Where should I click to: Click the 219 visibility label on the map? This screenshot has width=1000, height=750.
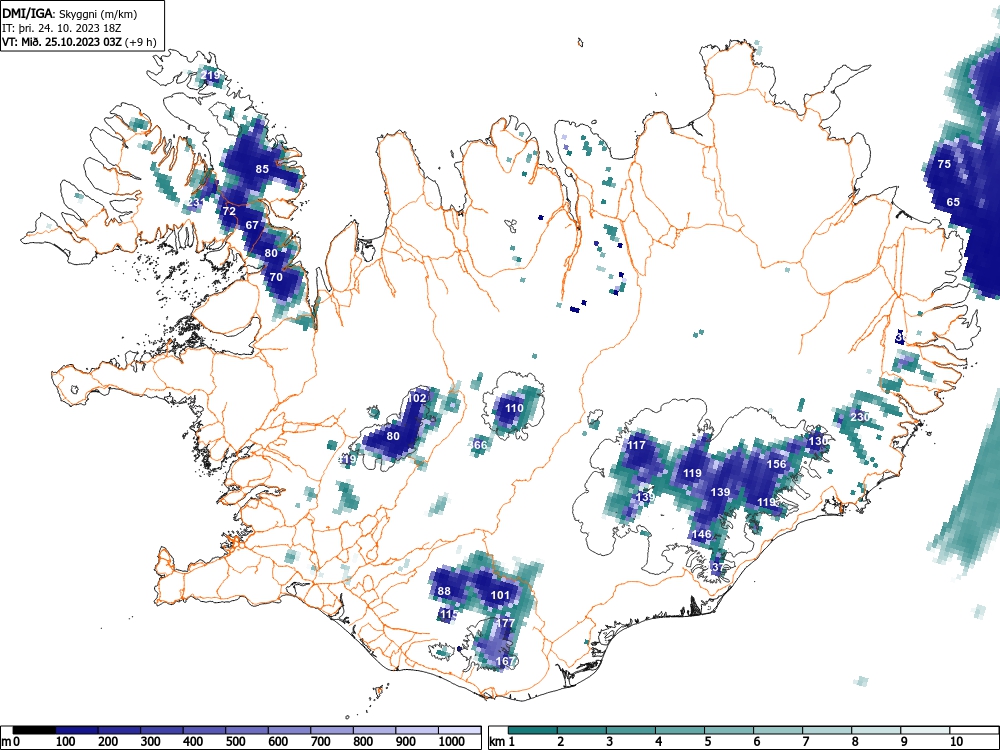[x=210, y=75]
